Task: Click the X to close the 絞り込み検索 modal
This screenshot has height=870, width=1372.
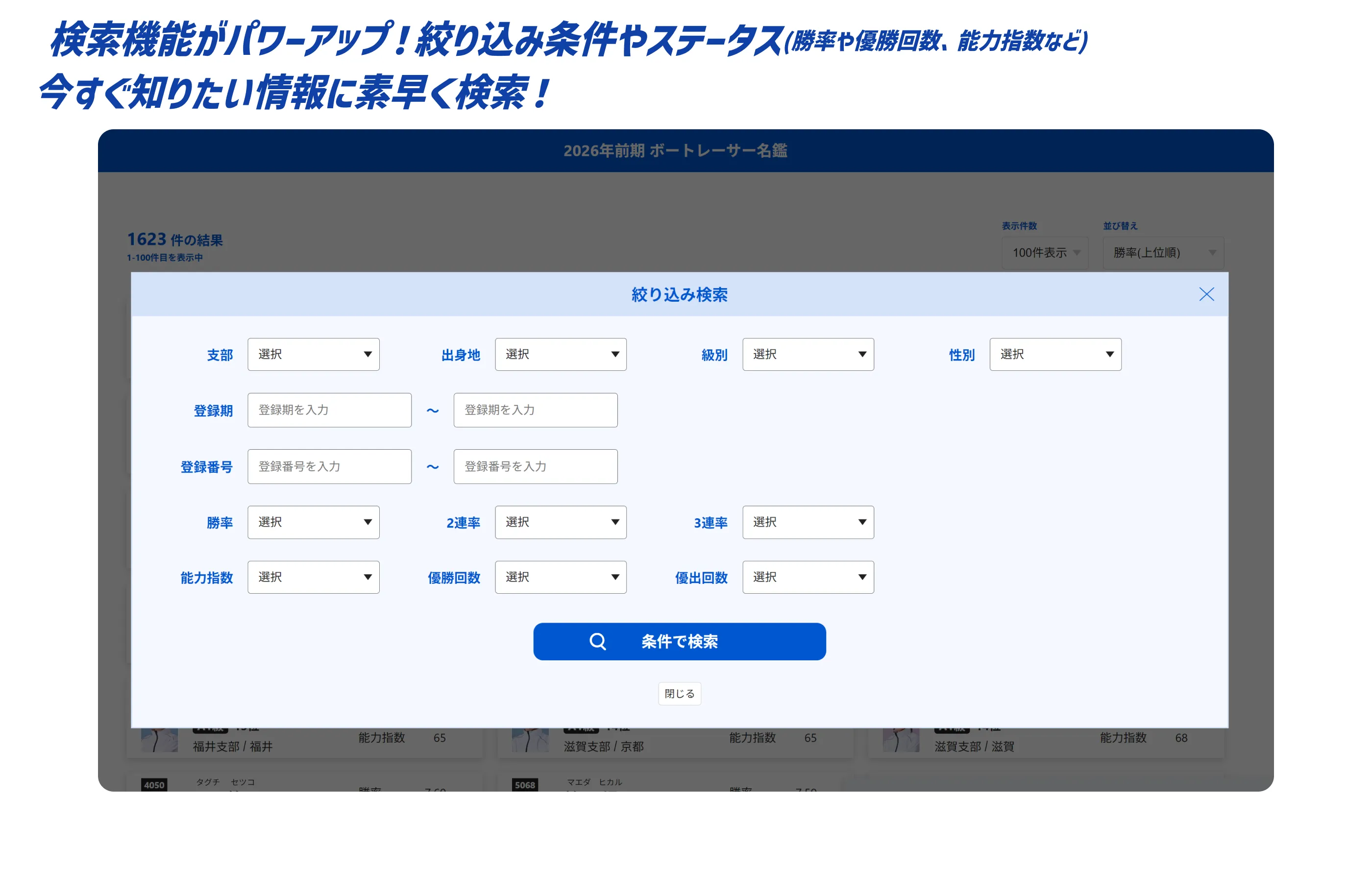Action: (x=1206, y=294)
